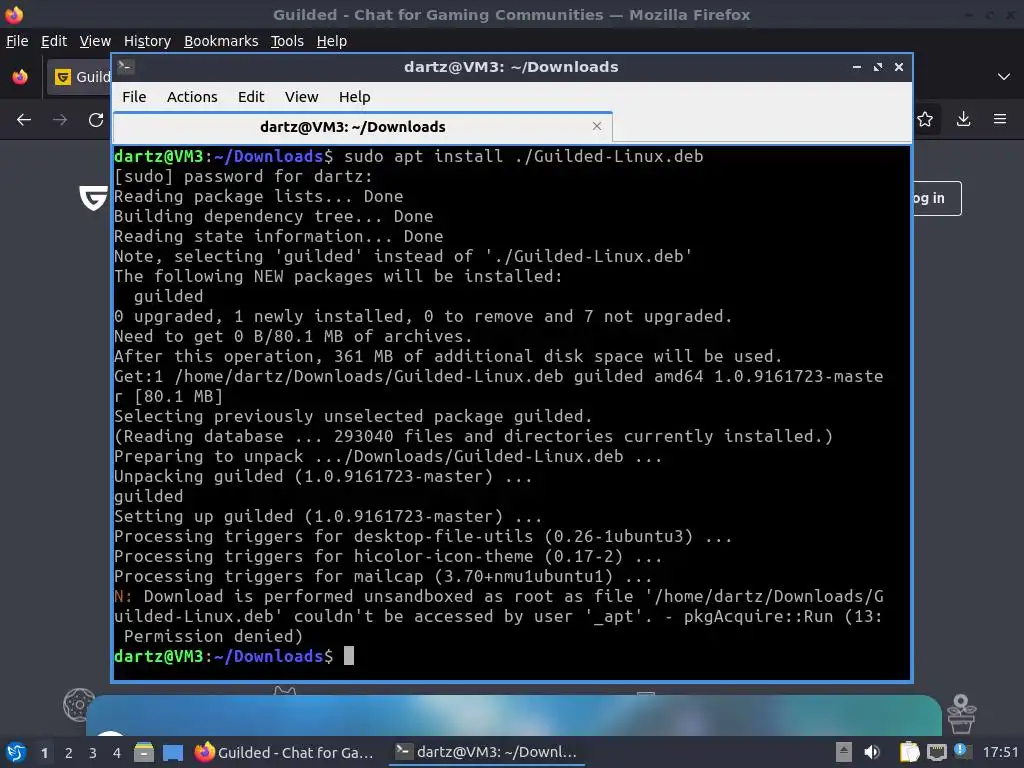Click 'Unpacking guilded (1.0.9161723-master)' line

pos(323,476)
